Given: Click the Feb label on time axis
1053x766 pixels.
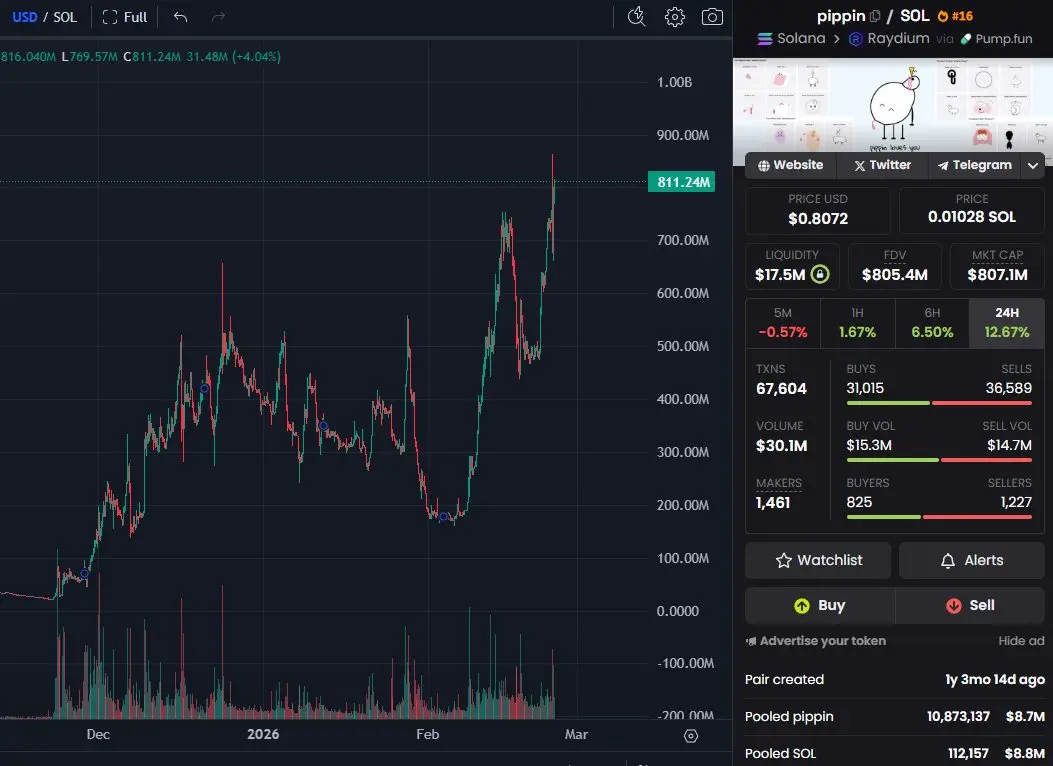Looking at the screenshot, I should point(428,734).
